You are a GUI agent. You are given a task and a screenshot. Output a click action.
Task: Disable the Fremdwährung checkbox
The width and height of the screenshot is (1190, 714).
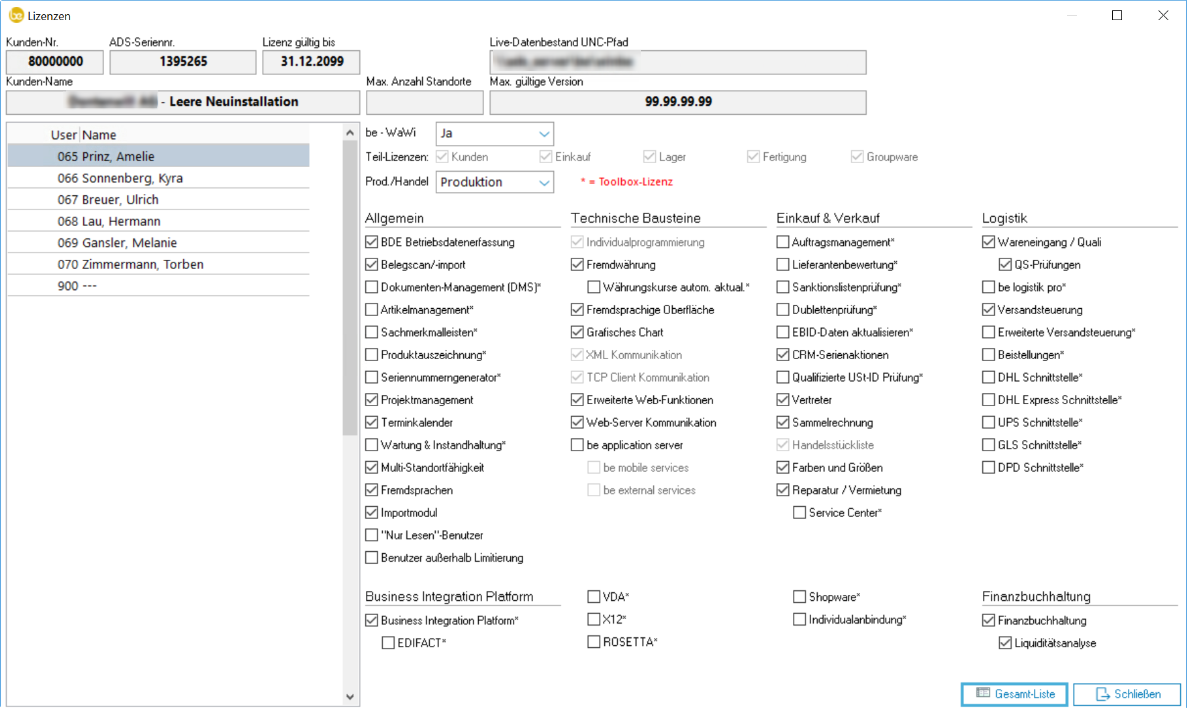point(578,265)
